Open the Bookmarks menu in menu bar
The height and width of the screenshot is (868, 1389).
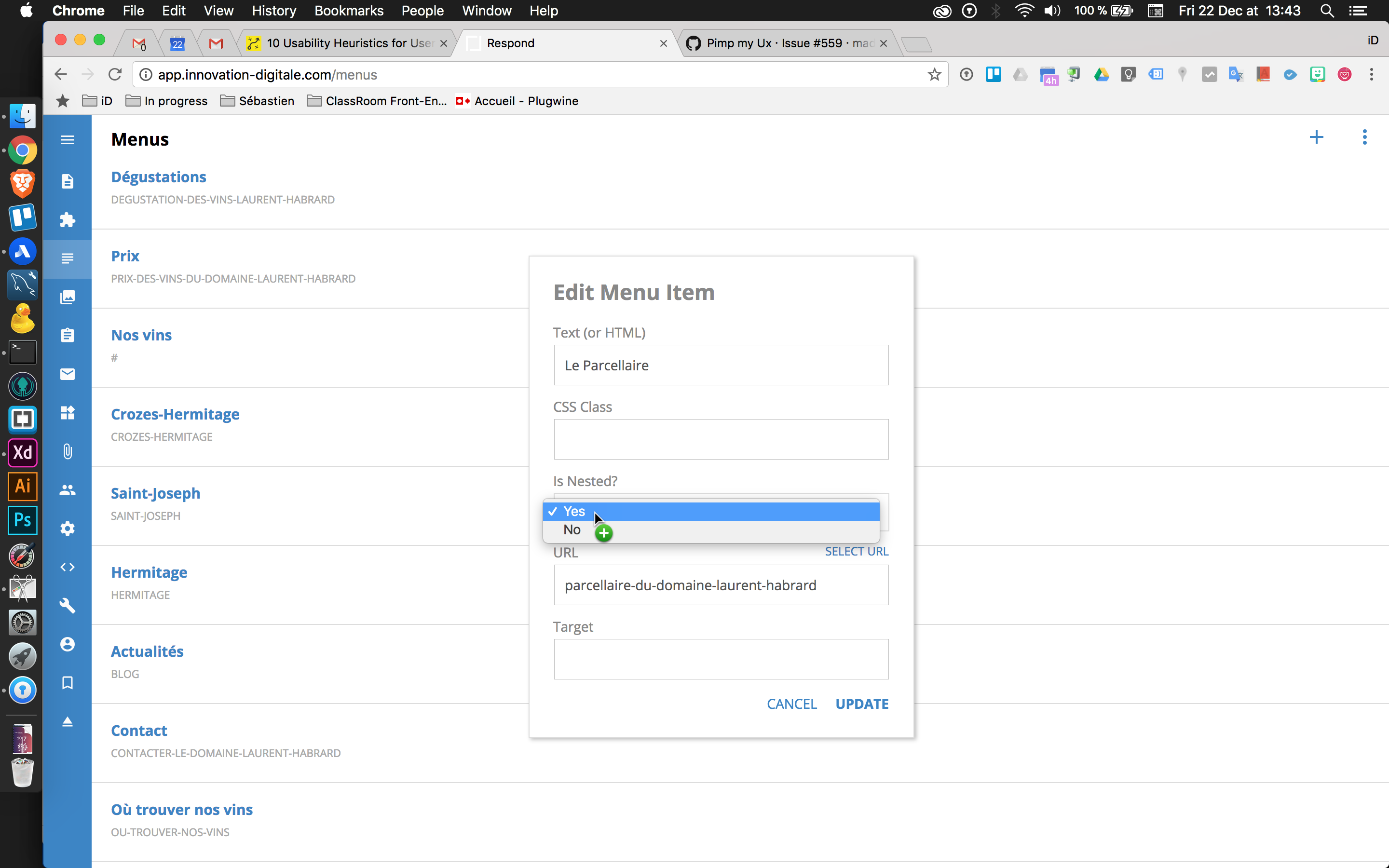348,11
